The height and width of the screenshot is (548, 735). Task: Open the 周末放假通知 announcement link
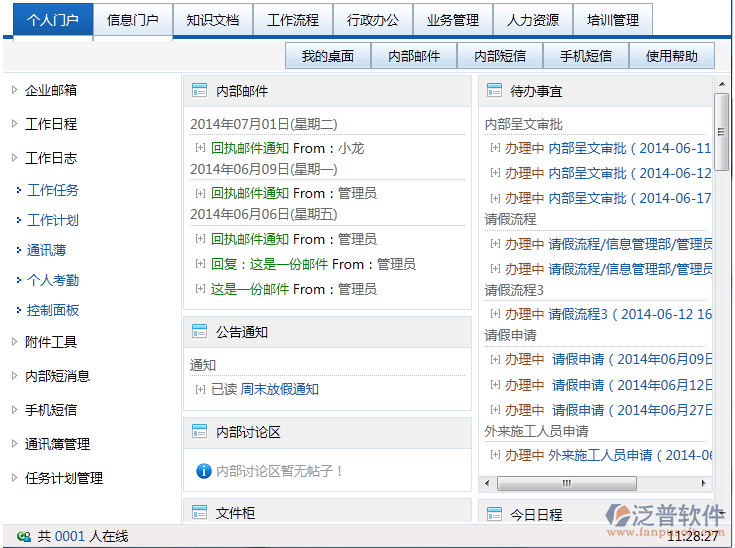280,389
